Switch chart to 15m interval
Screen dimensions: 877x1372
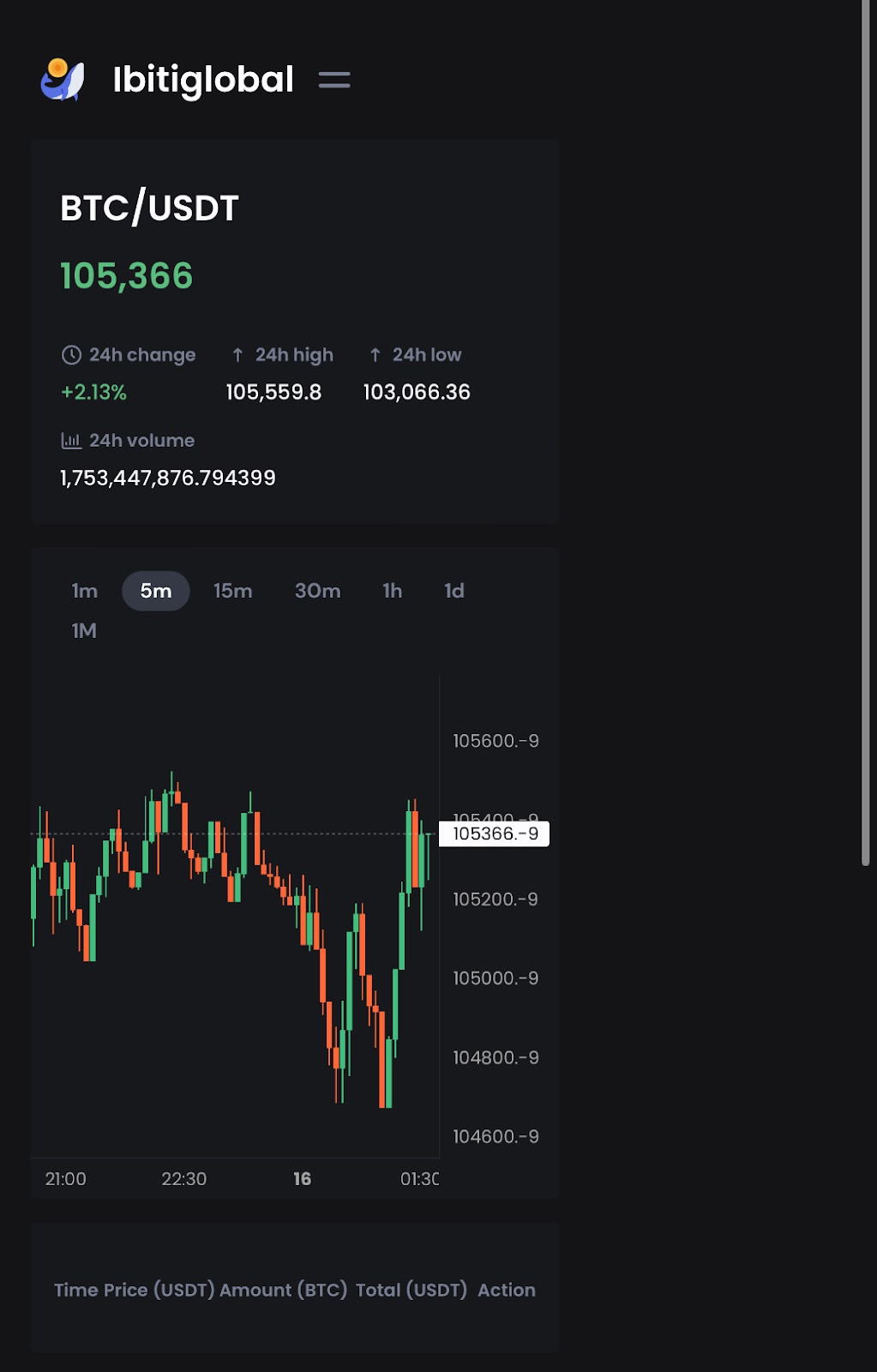[233, 591]
